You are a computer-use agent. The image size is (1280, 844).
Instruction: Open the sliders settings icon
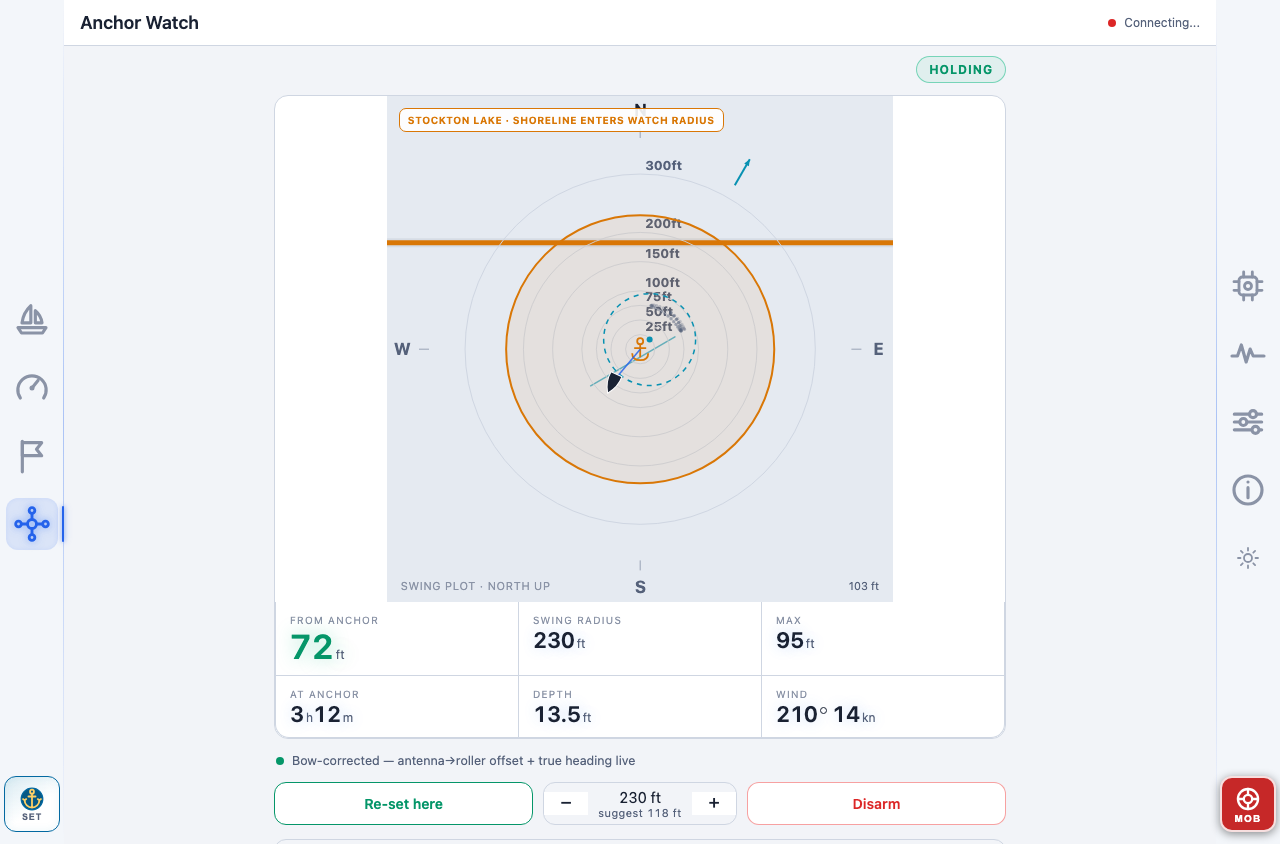coord(1248,422)
